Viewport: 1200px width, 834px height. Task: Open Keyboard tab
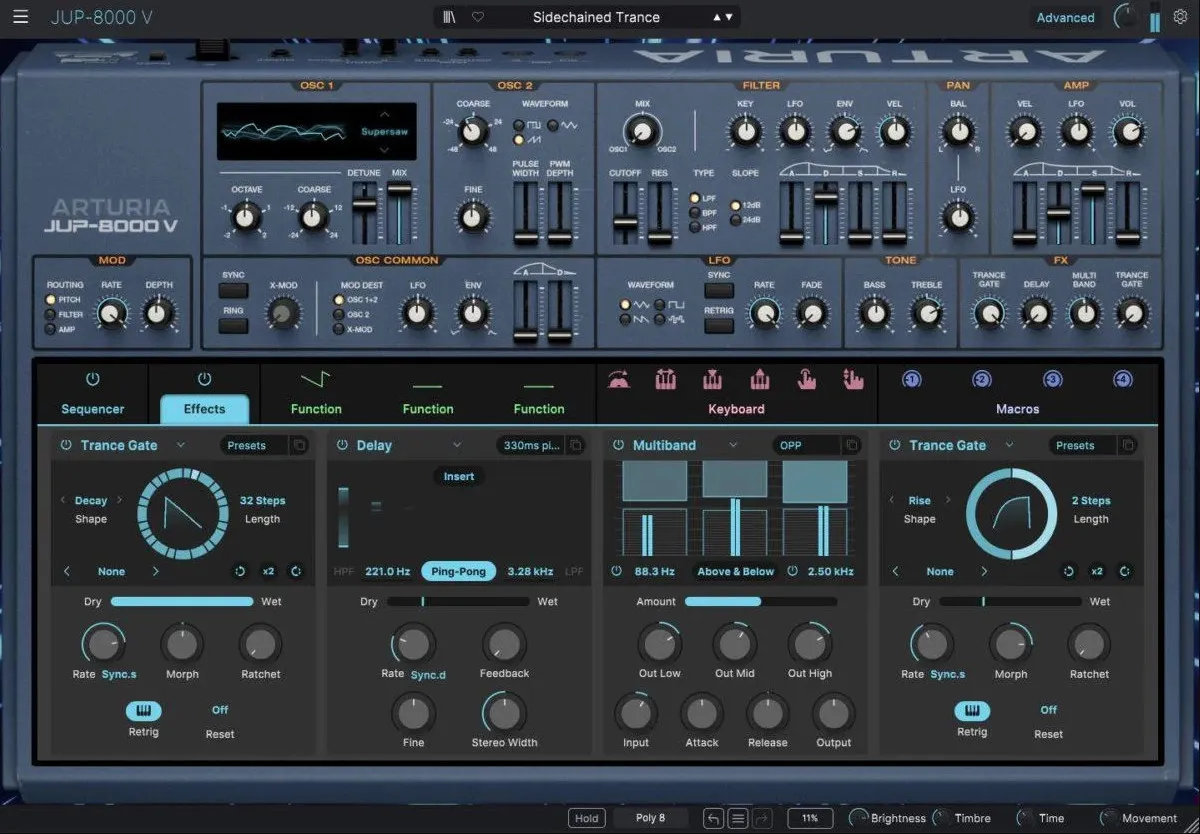(736, 409)
